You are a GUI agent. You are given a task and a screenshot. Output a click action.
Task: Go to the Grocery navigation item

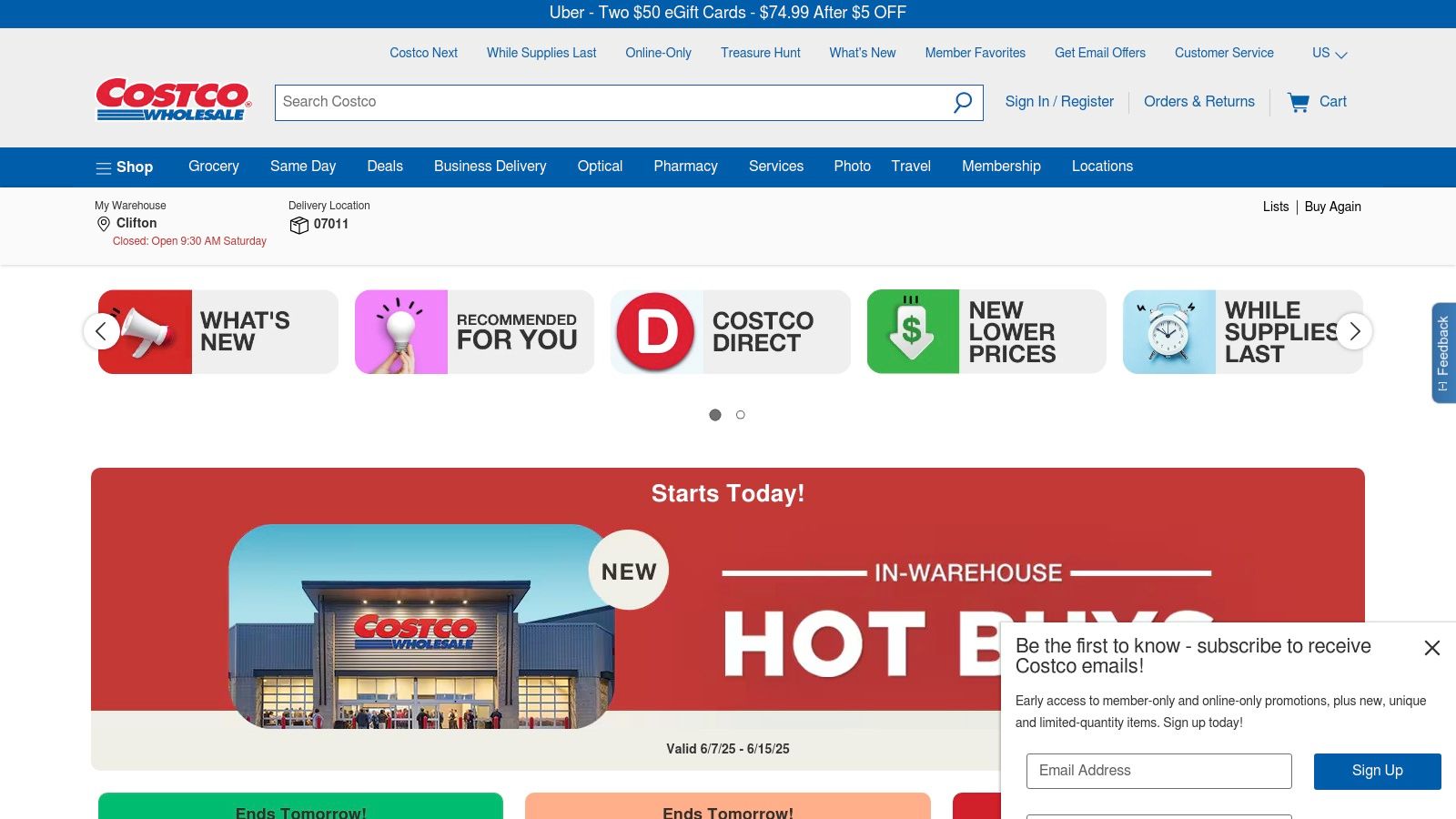tap(214, 167)
